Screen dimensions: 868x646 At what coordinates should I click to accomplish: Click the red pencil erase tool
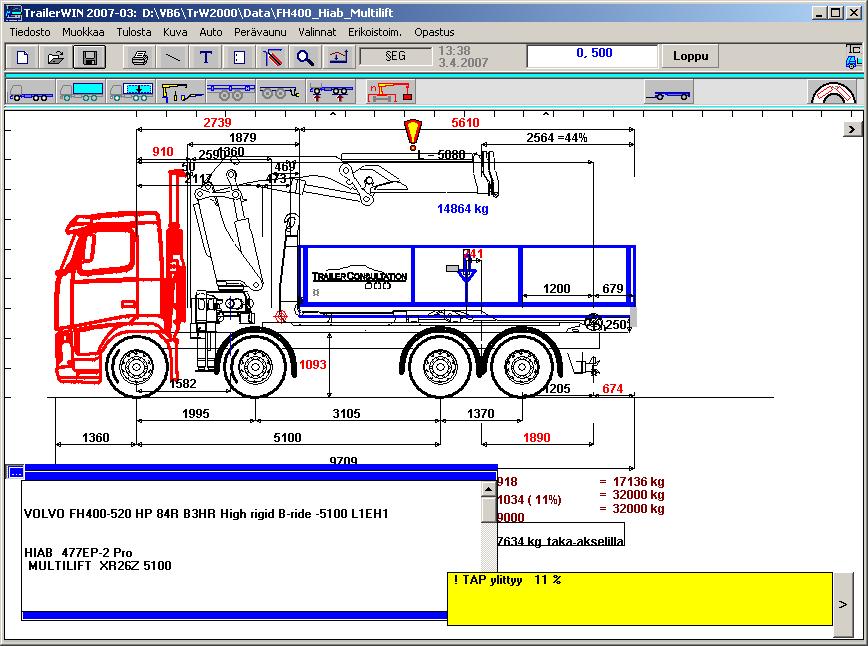pyautogui.click(x=272, y=57)
